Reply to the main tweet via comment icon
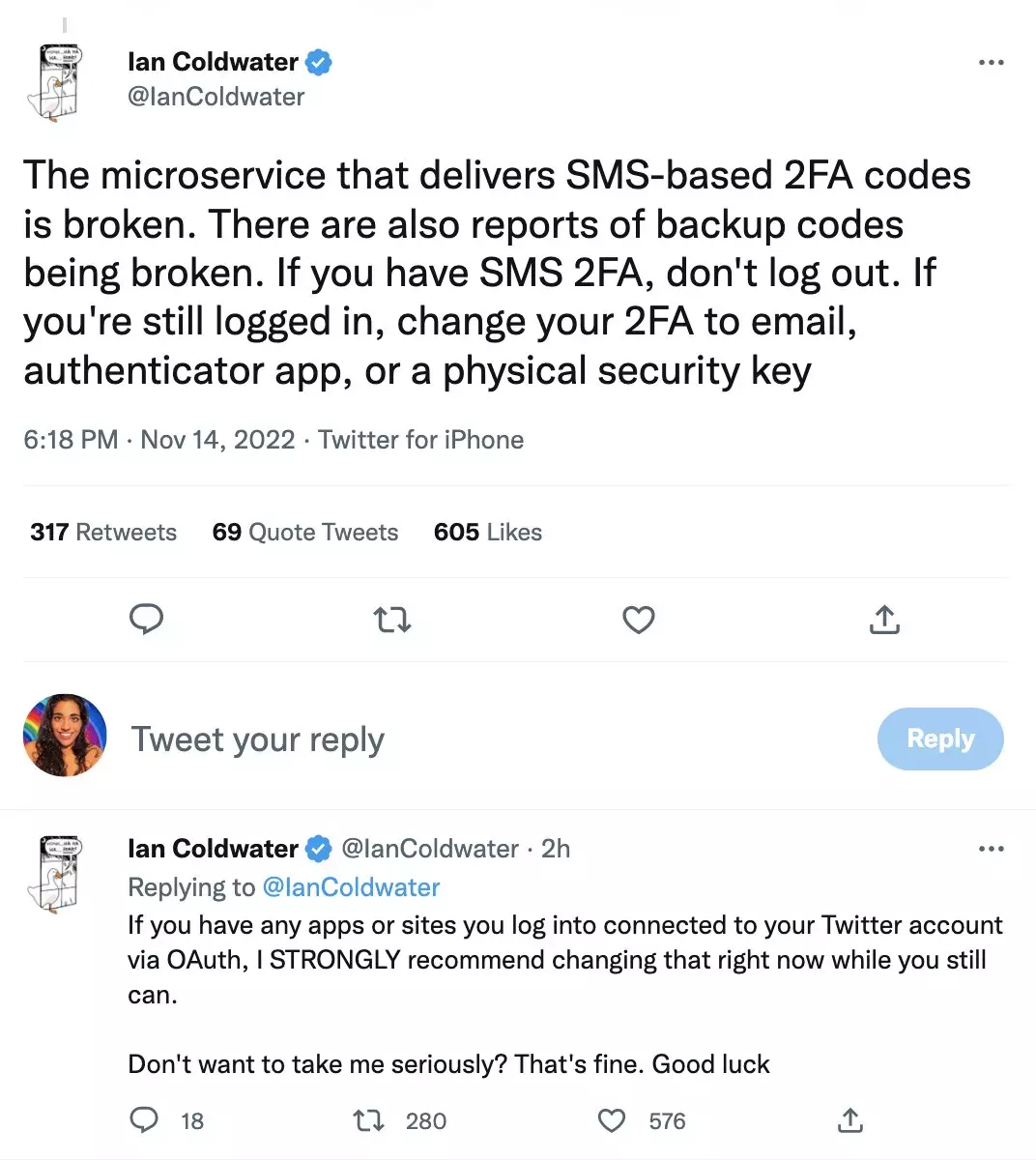The image size is (1036, 1160). [x=146, y=619]
